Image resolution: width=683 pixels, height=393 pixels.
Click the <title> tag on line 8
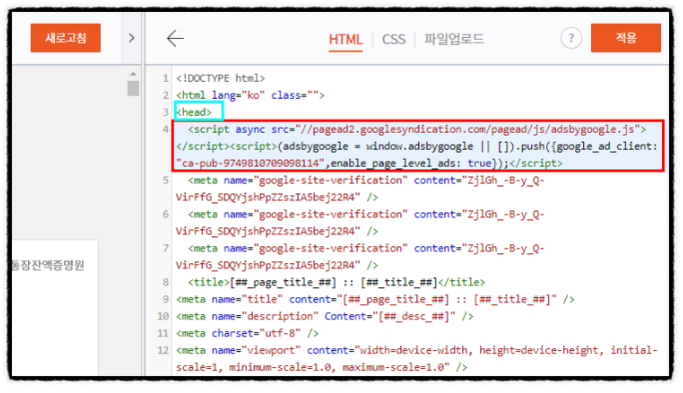click(336, 282)
